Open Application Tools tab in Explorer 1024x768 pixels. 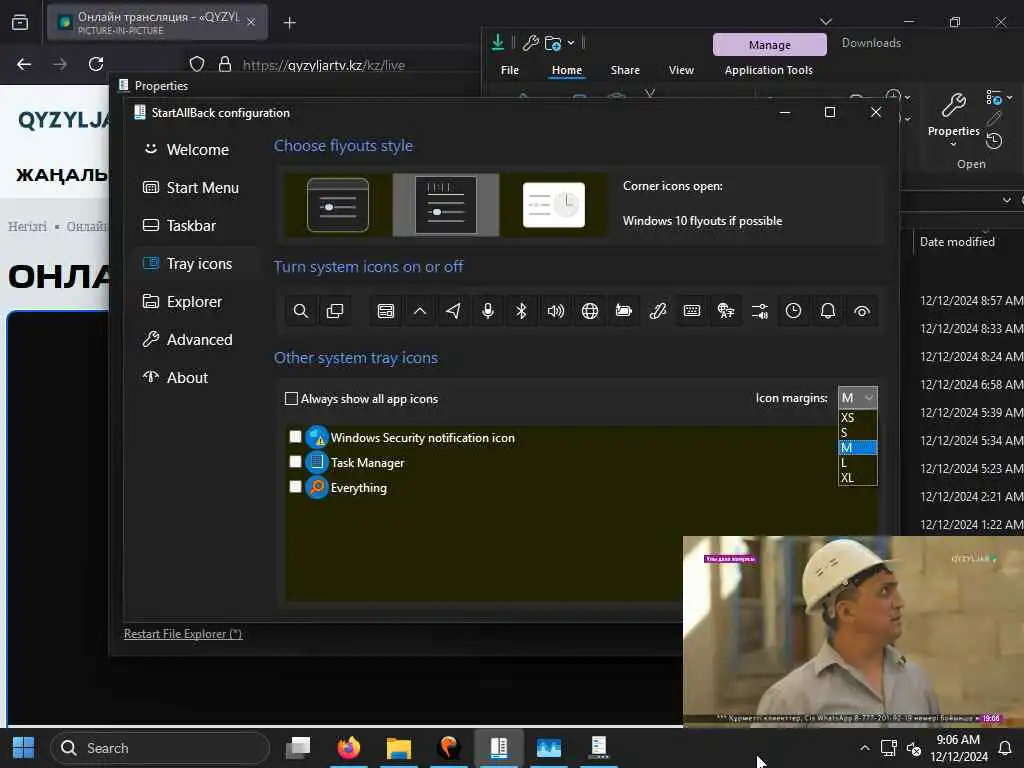point(769,70)
